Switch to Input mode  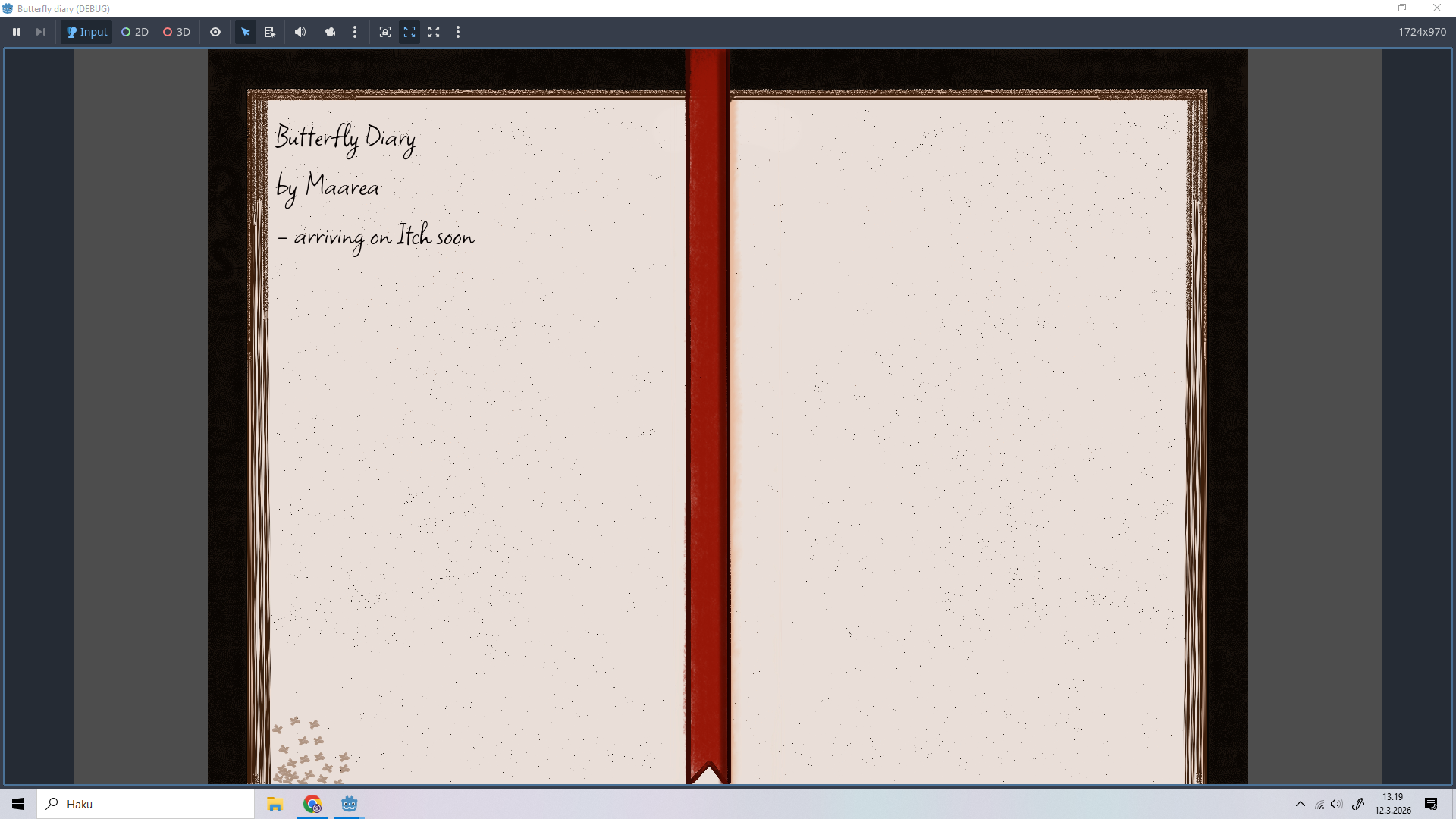pos(87,32)
